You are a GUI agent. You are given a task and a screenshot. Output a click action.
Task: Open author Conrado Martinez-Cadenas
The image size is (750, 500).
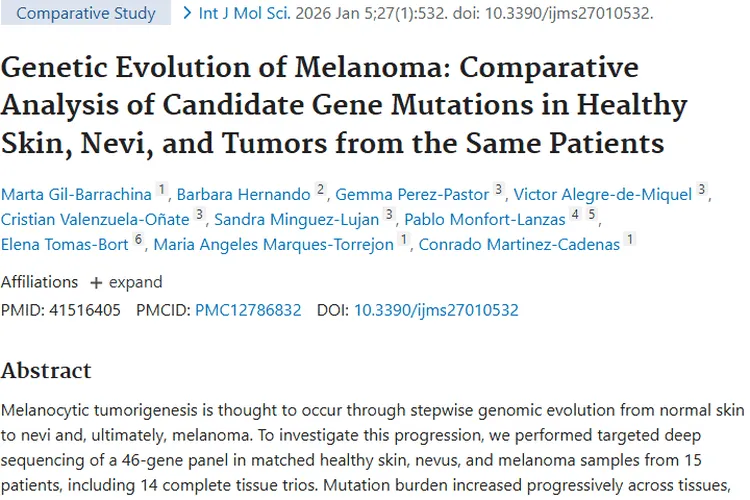(x=520, y=243)
